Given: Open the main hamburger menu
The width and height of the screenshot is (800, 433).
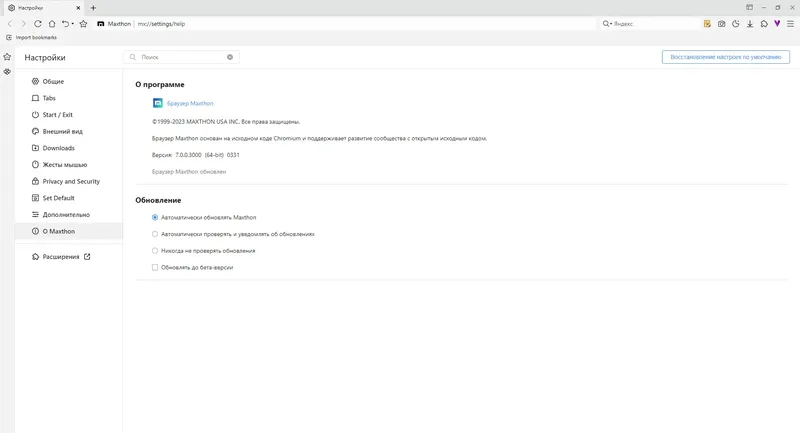Looking at the screenshot, I should (790, 23).
